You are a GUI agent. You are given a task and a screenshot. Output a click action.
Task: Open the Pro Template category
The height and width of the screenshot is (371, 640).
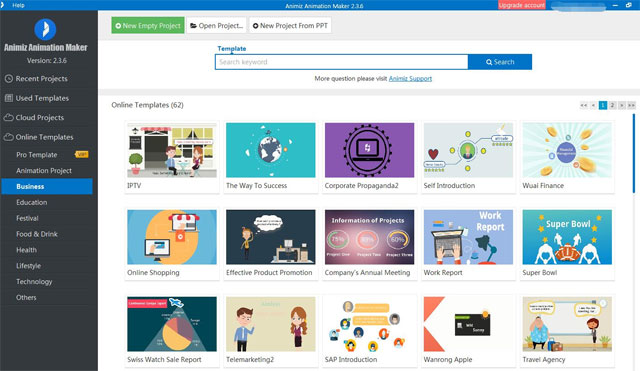[x=37, y=155]
